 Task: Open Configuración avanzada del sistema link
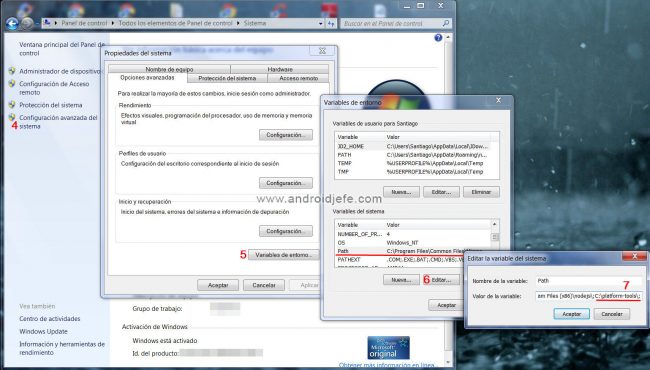58,122
